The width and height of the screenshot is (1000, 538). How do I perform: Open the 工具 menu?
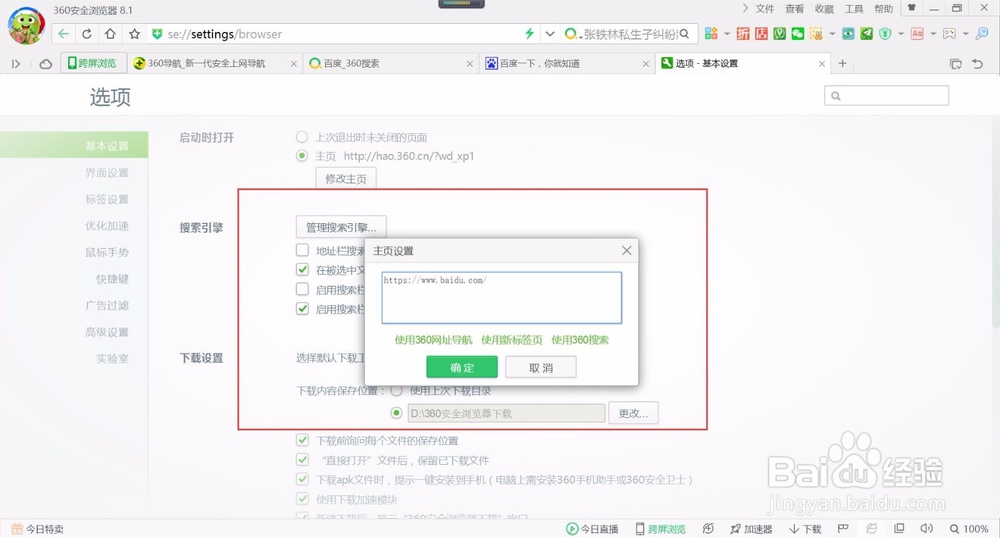pyautogui.click(x=854, y=9)
